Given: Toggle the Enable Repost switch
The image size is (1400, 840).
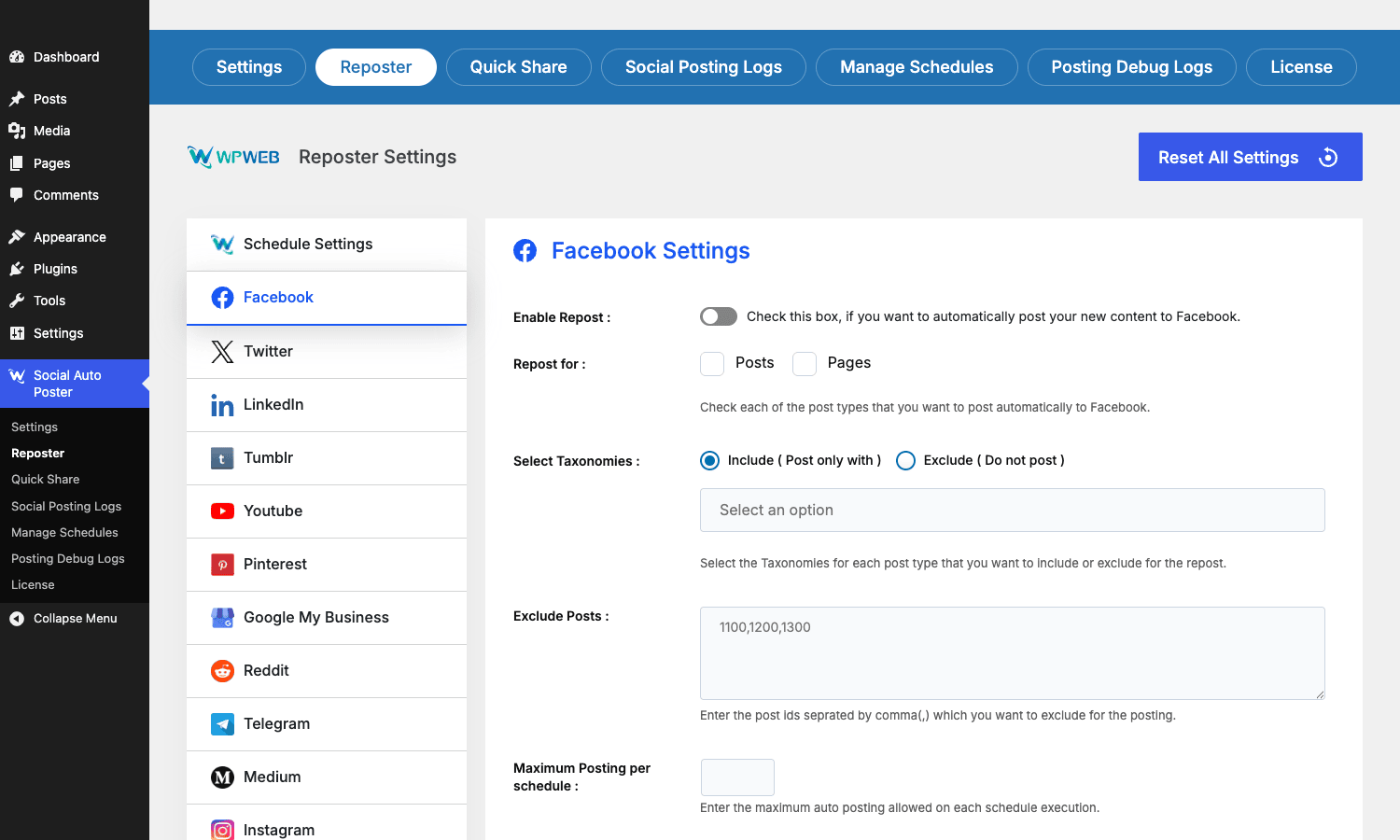Looking at the screenshot, I should tap(719, 316).
